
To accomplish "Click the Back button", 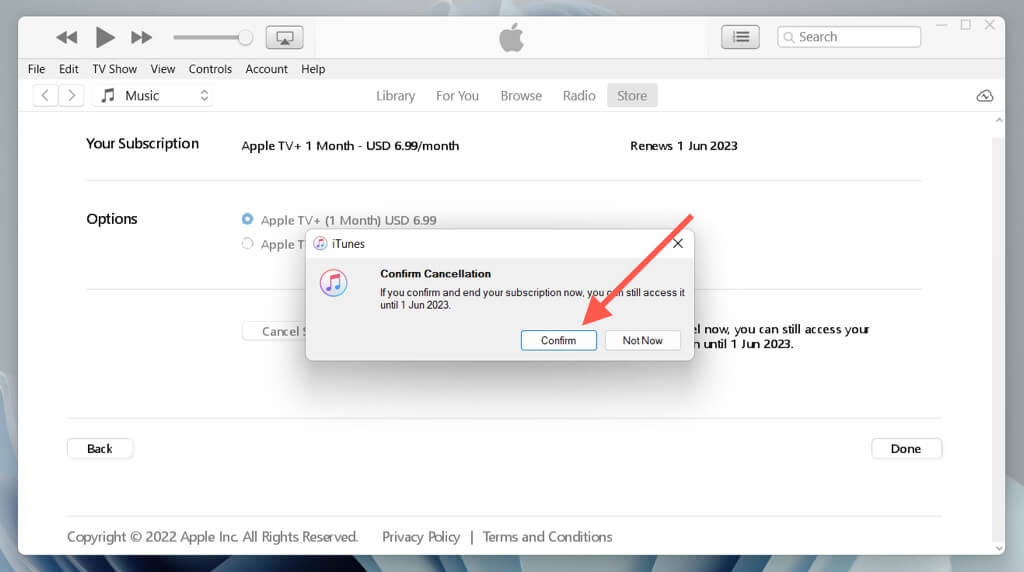I will click(100, 449).
